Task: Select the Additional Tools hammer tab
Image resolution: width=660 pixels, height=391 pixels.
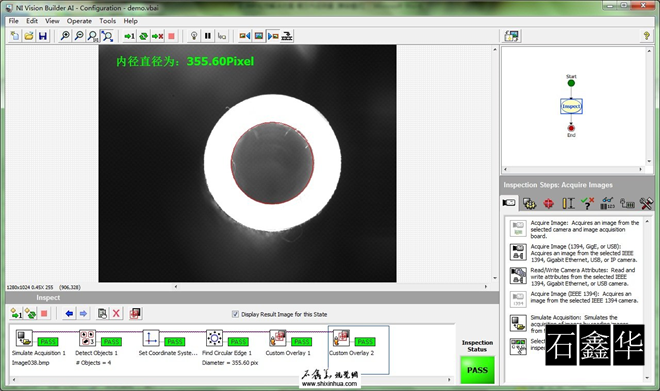Action: pyautogui.click(x=646, y=204)
